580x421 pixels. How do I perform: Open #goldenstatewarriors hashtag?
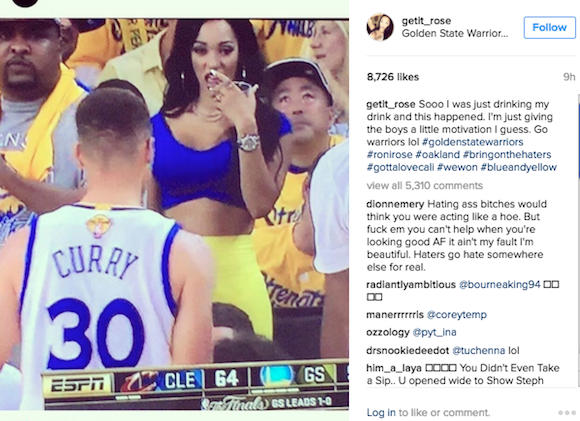click(473, 142)
